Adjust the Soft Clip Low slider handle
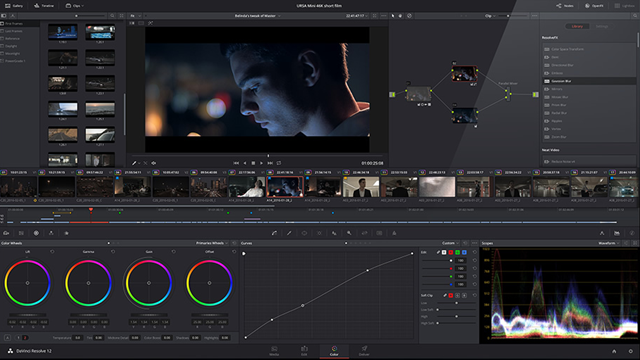Screen dimensions: 640x360 (456, 303)
